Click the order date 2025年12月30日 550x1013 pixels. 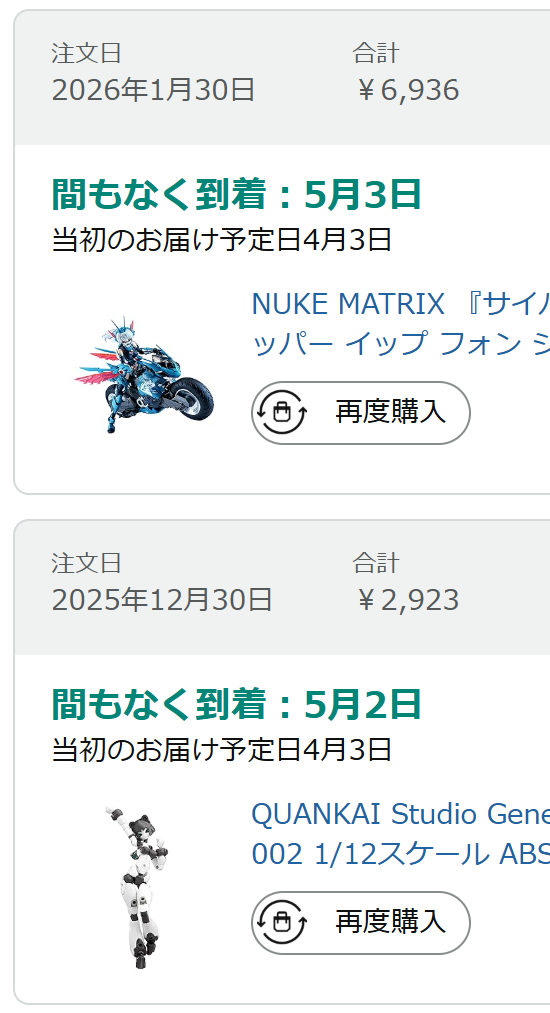pyautogui.click(x=162, y=600)
